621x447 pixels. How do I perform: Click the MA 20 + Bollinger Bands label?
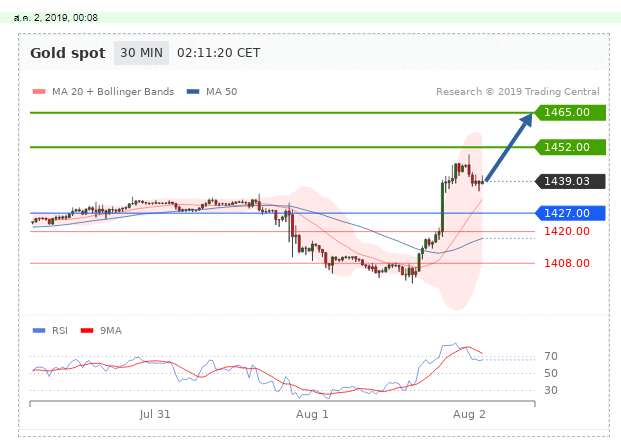click(113, 92)
